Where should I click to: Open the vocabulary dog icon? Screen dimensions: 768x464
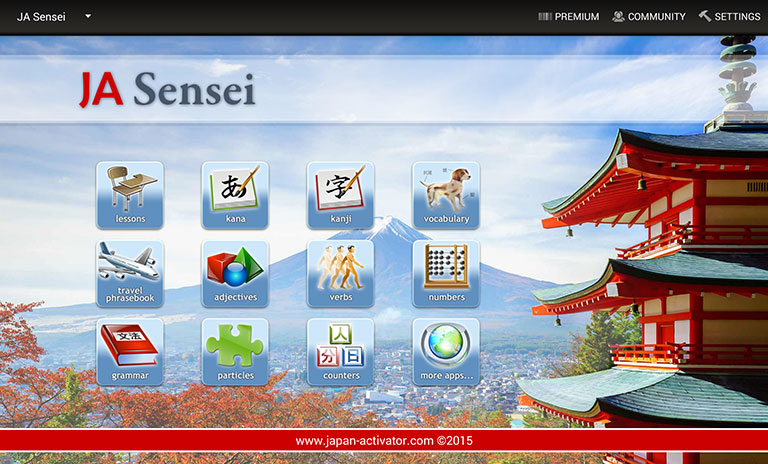pyautogui.click(x=446, y=195)
